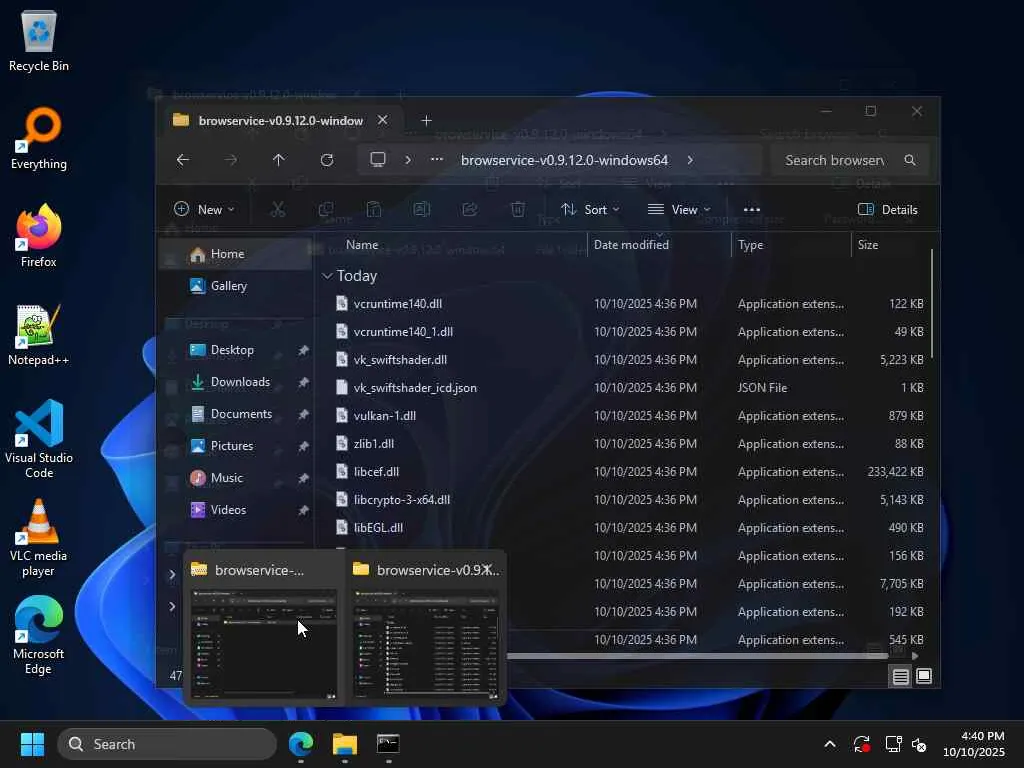The height and width of the screenshot is (768, 1024).
Task: Select file vcruntime140.dll
Action: click(x=398, y=304)
